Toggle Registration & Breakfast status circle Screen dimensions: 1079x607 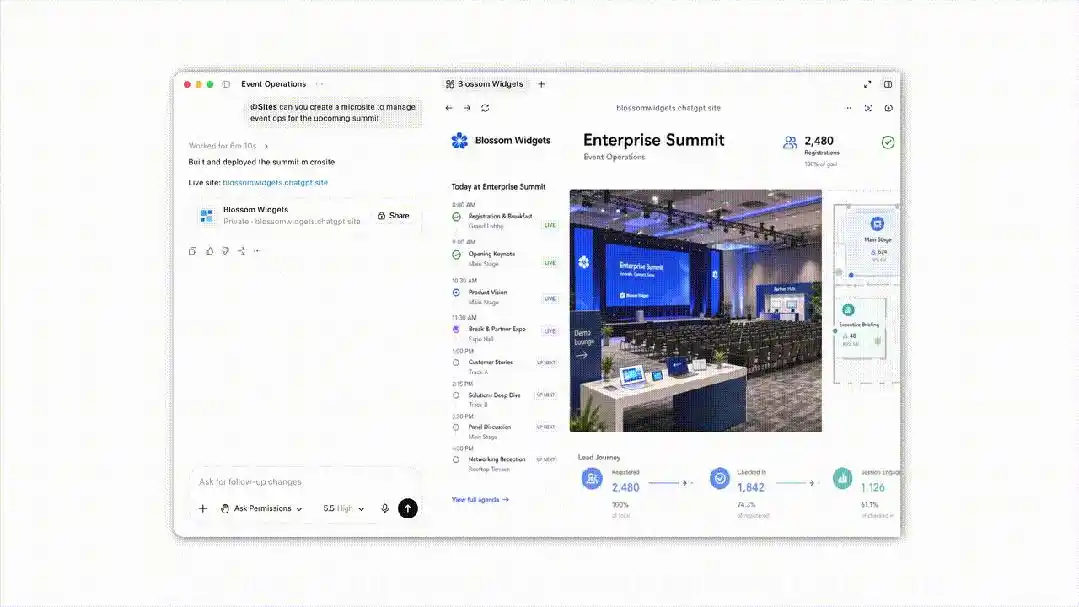coord(456,217)
